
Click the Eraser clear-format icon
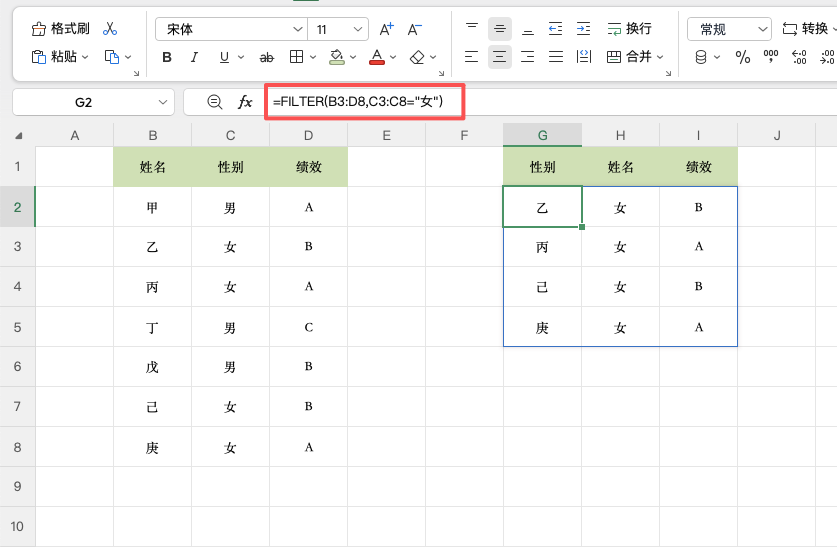[417, 57]
